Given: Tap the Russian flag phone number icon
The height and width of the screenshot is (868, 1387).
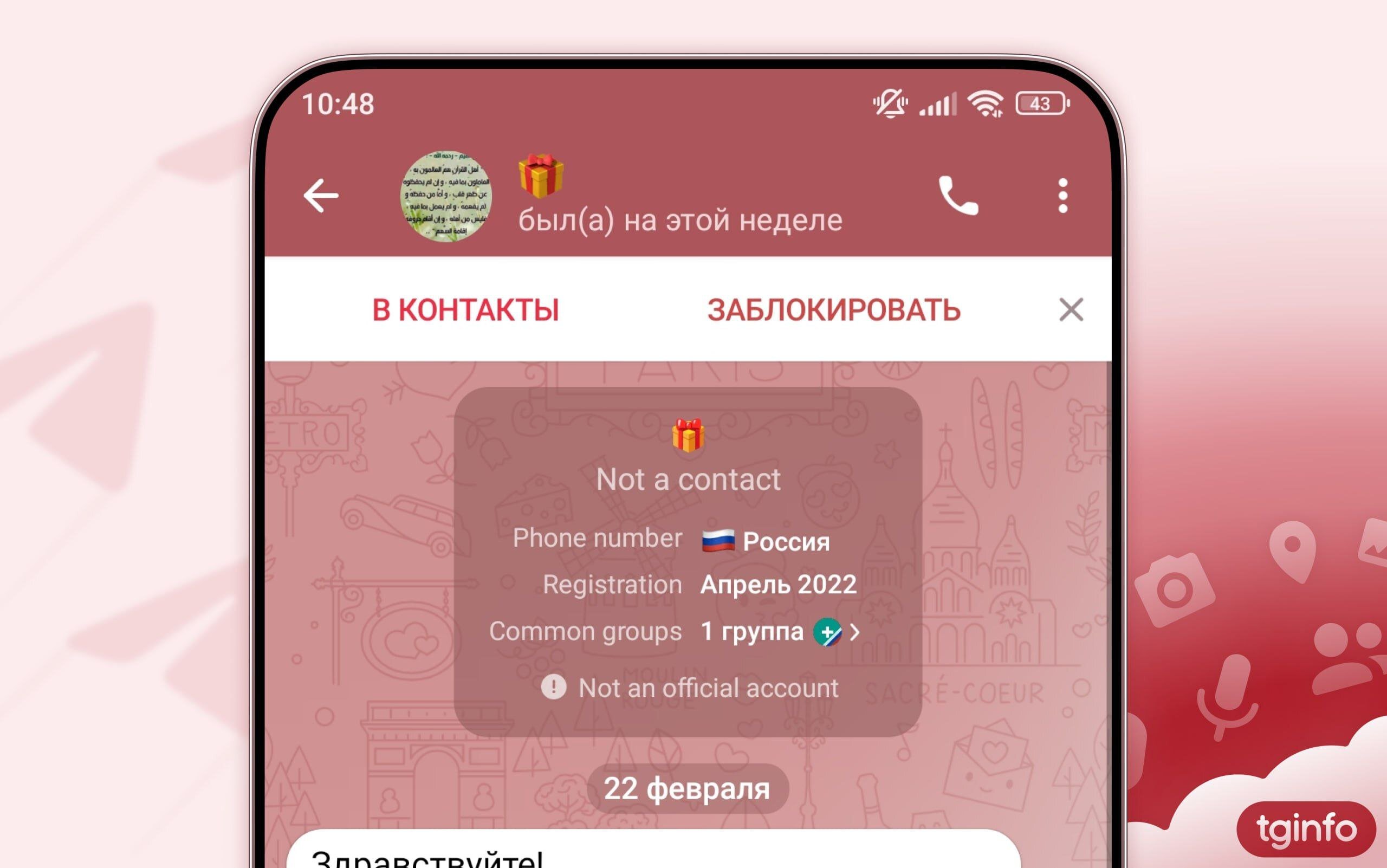Looking at the screenshot, I should coord(718,541).
